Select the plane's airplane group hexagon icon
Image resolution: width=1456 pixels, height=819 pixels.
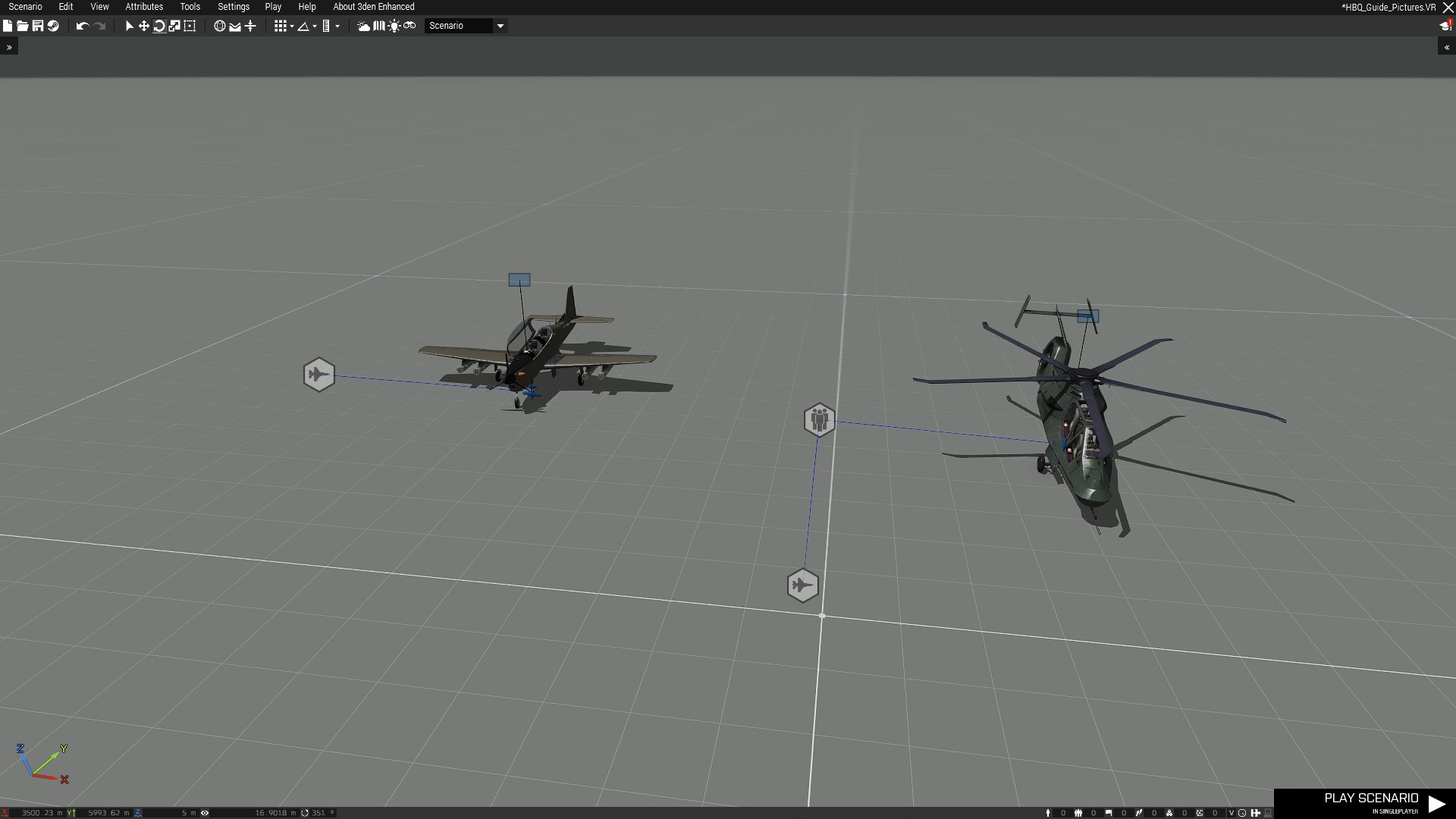point(319,375)
